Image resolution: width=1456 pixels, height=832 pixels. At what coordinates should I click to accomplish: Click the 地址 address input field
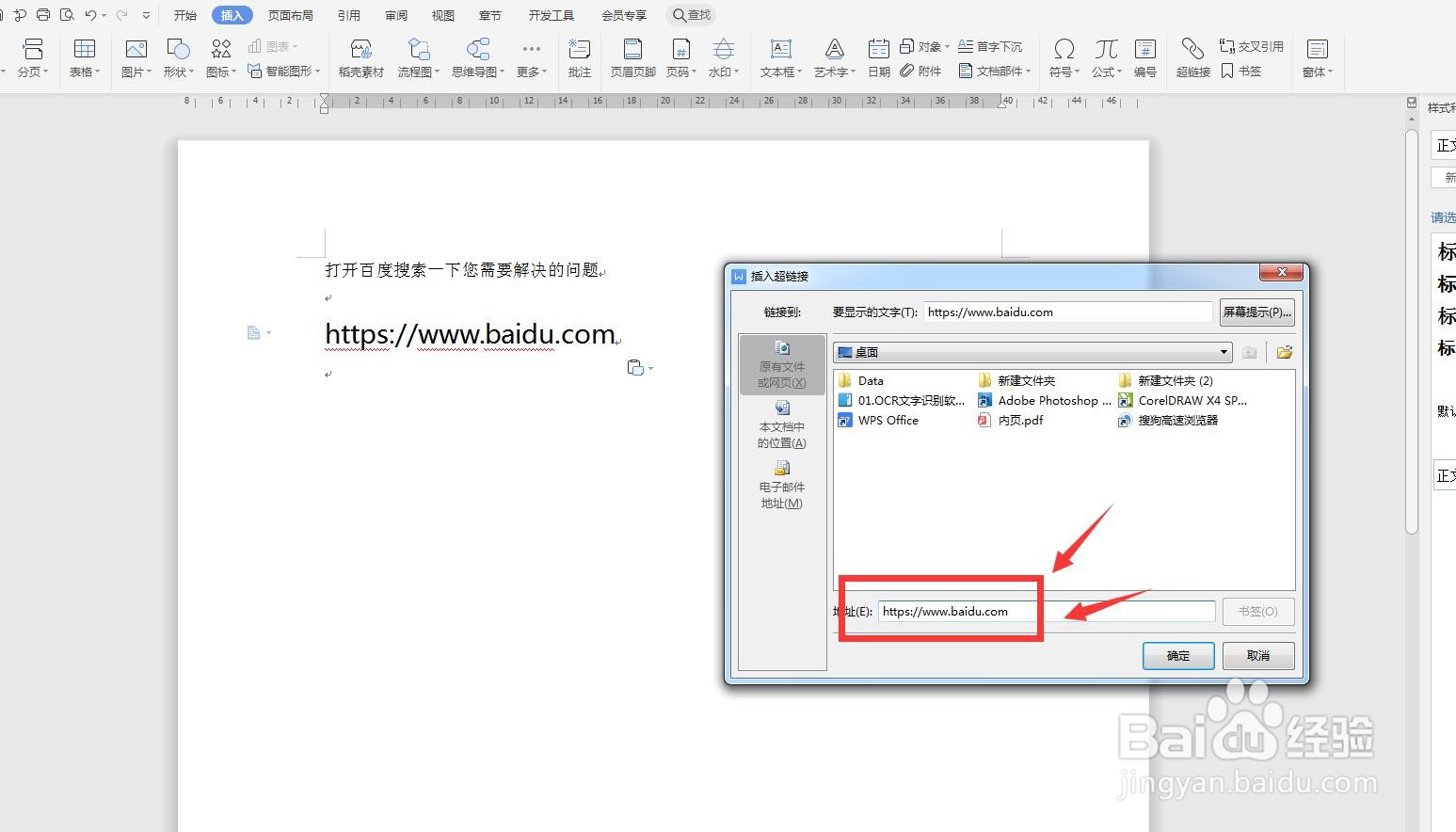[1047, 612]
